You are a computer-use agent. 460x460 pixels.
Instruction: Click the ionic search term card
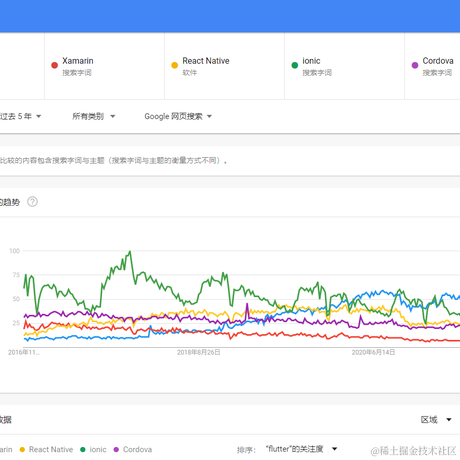point(344,66)
